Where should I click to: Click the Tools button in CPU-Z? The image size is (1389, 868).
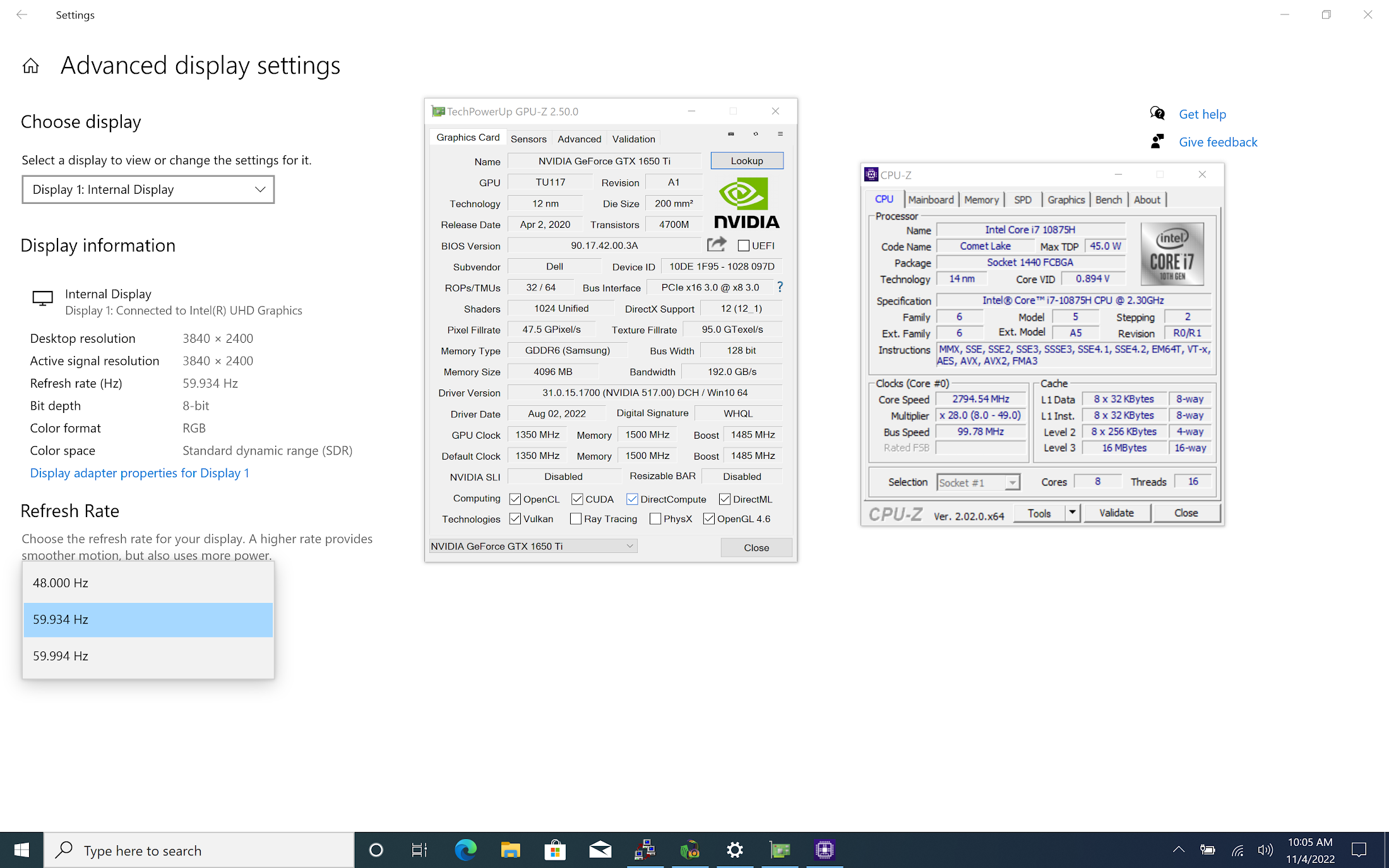pyautogui.click(x=1039, y=513)
